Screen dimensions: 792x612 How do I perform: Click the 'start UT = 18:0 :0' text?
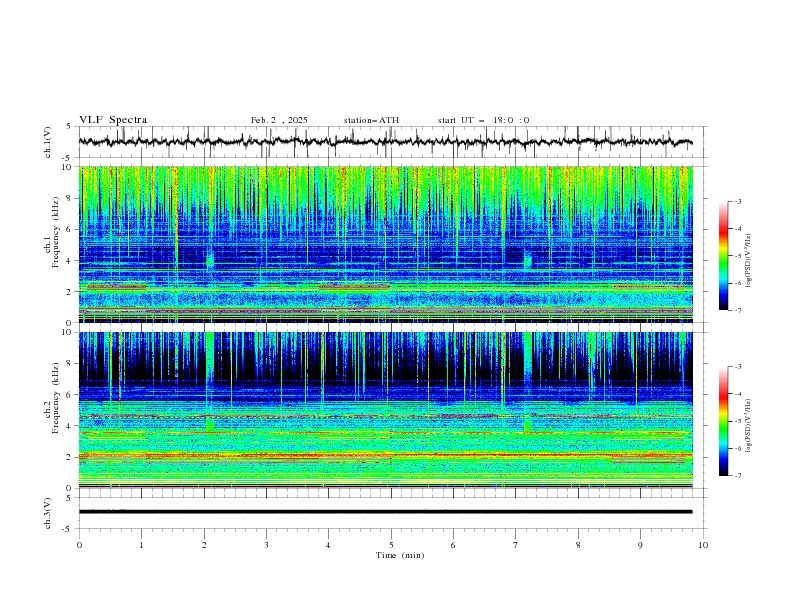tap(483, 120)
